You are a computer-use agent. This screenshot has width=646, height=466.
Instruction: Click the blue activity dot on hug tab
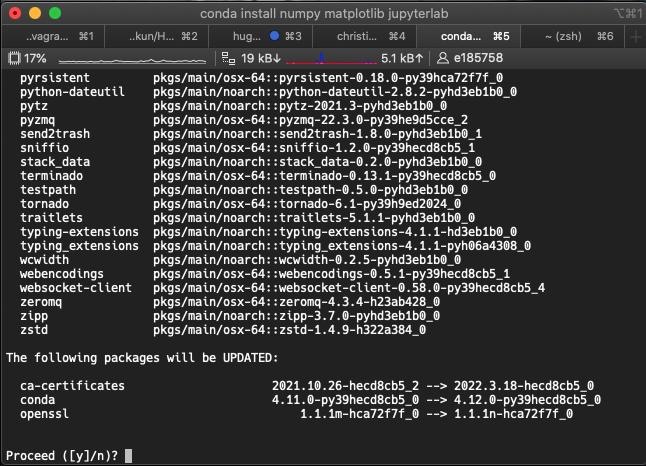274,36
